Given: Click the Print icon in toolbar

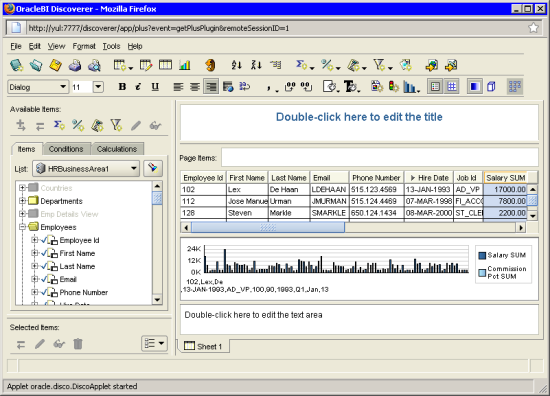Looking at the screenshot, I should click(75, 65).
